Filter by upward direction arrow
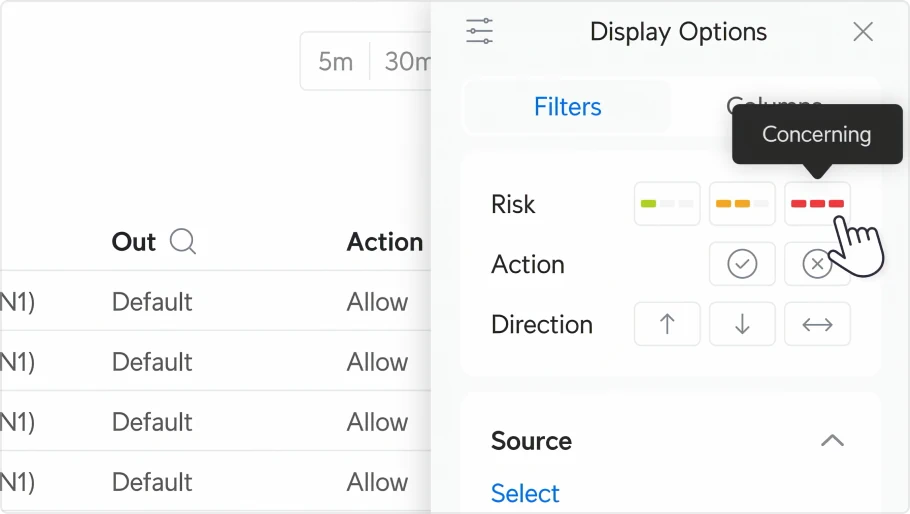This screenshot has height=514, width=910. tap(667, 324)
